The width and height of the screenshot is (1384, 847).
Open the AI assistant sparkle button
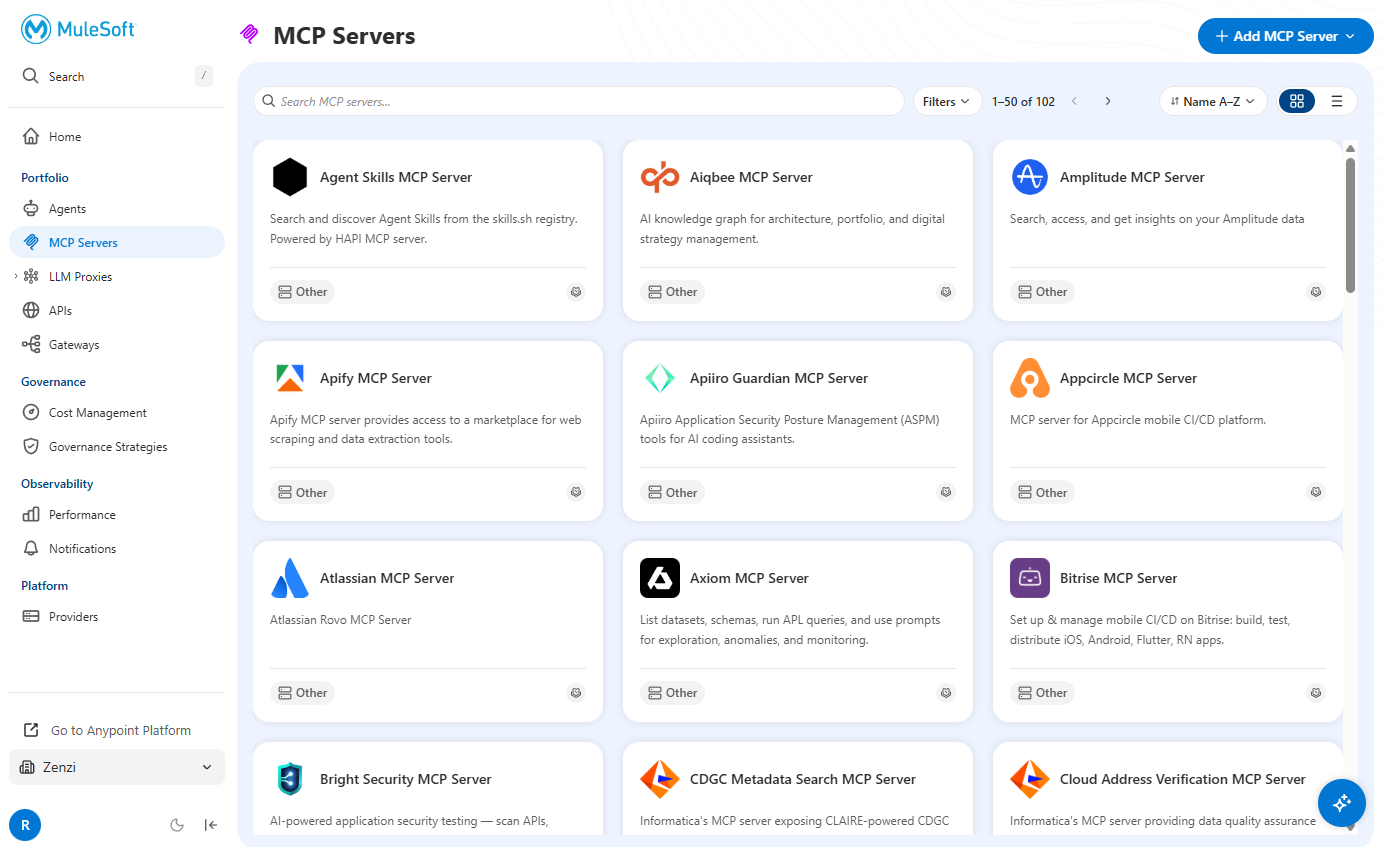(x=1342, y=802)
